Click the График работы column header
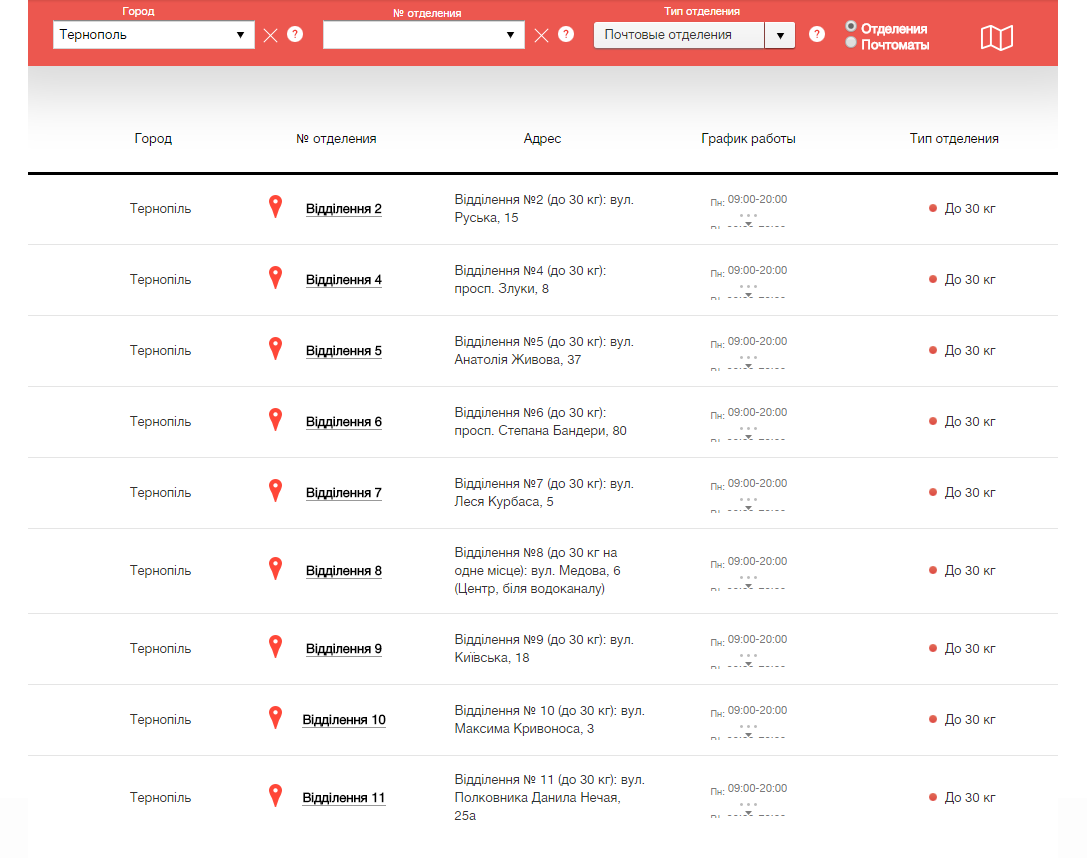 tap(748, 139)
